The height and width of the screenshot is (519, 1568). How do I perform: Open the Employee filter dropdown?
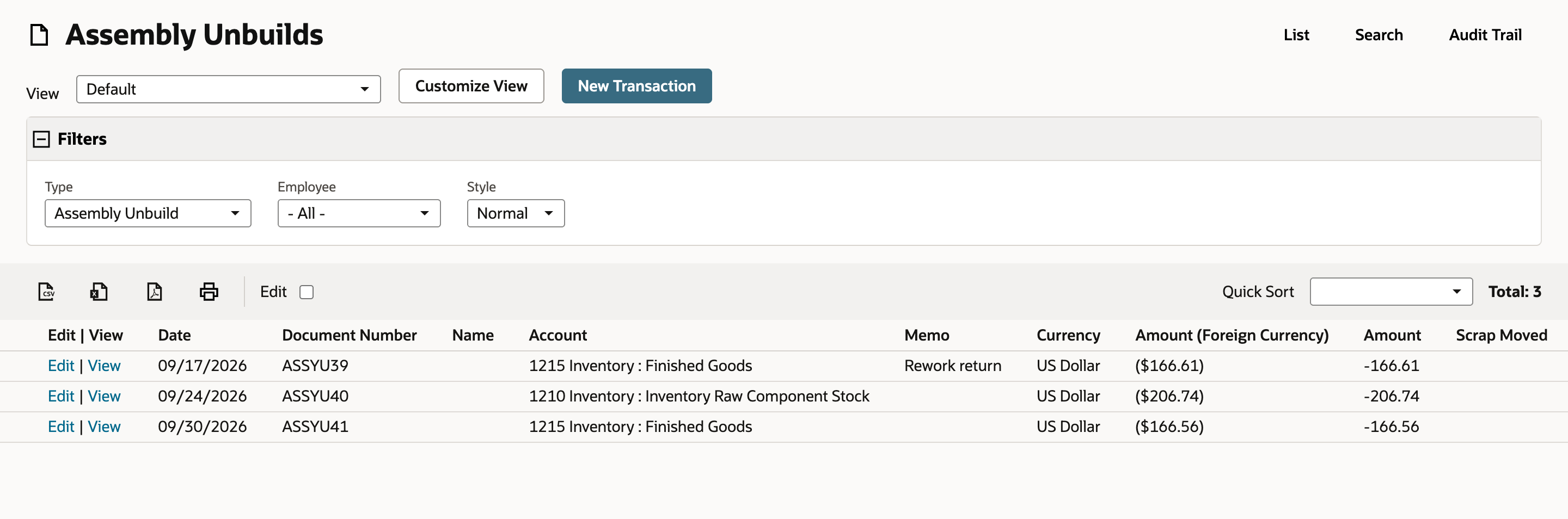(x=359, y=214)
